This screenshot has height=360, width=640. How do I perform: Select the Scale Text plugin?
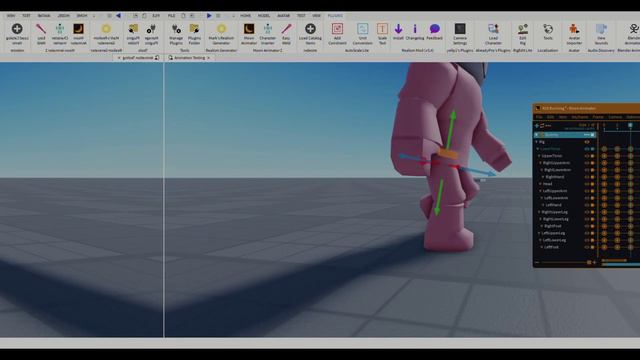click(382, 33)
